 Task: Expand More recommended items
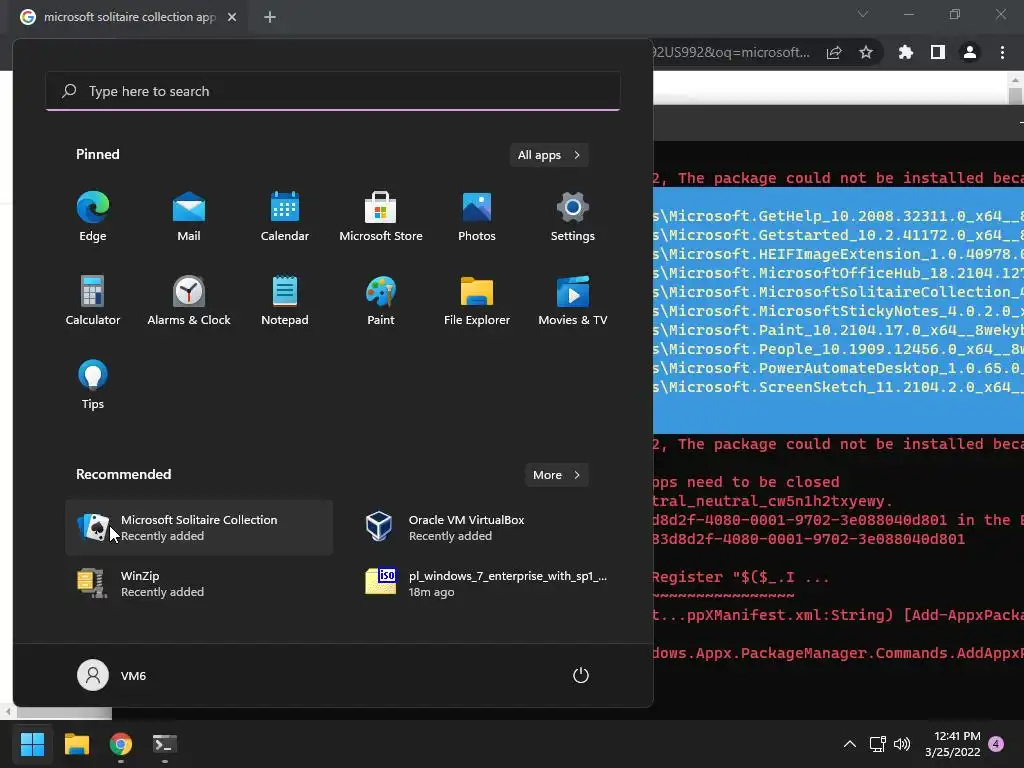(556, 475)
